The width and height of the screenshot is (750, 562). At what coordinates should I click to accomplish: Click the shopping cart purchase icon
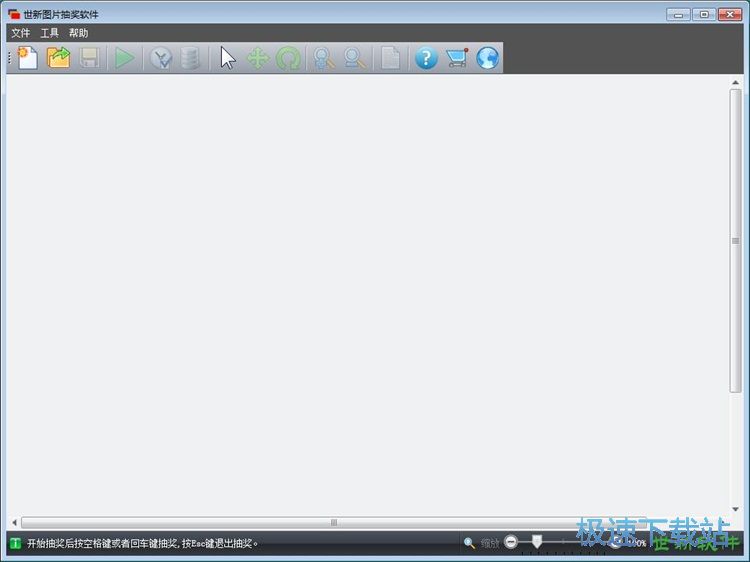(x=457, y=58)
